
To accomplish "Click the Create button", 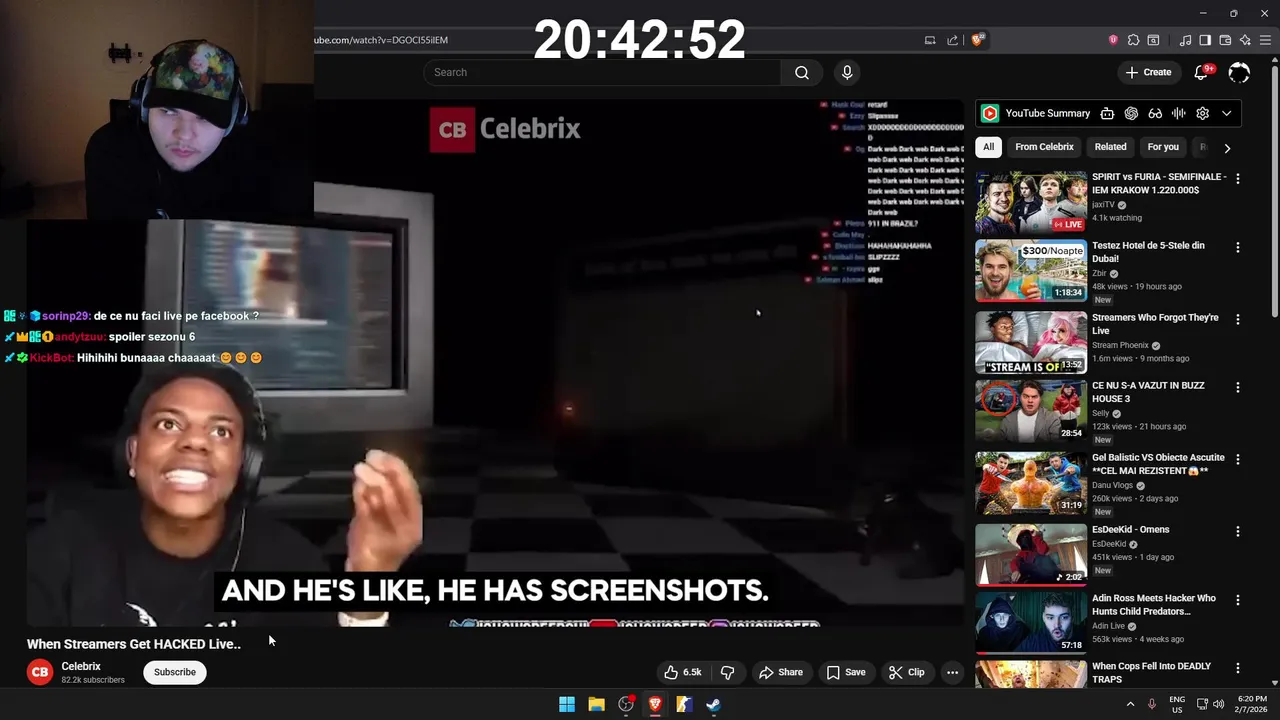I will pyautogui.click(x=1148, y=72).
